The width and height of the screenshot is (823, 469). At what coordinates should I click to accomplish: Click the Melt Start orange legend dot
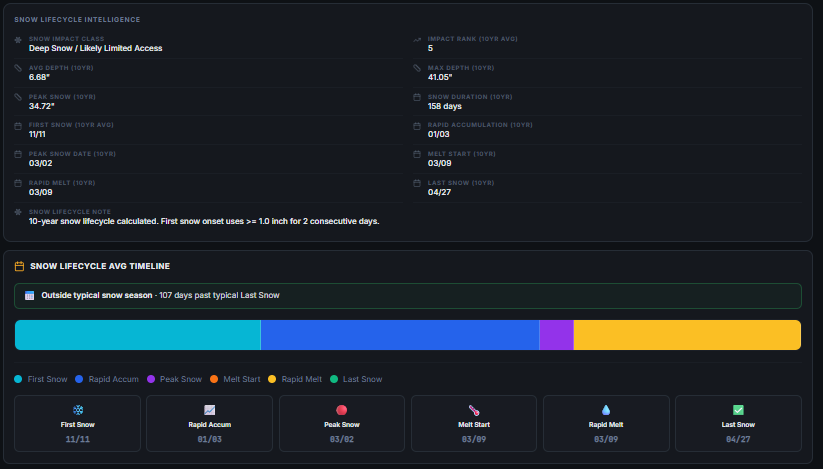(x=214, y=379)
